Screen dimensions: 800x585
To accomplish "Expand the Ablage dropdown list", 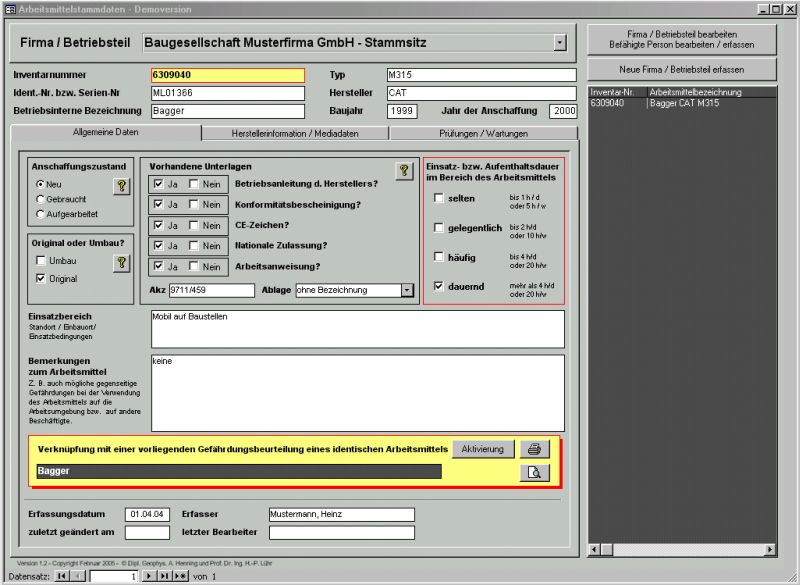I will click(407, 290).
